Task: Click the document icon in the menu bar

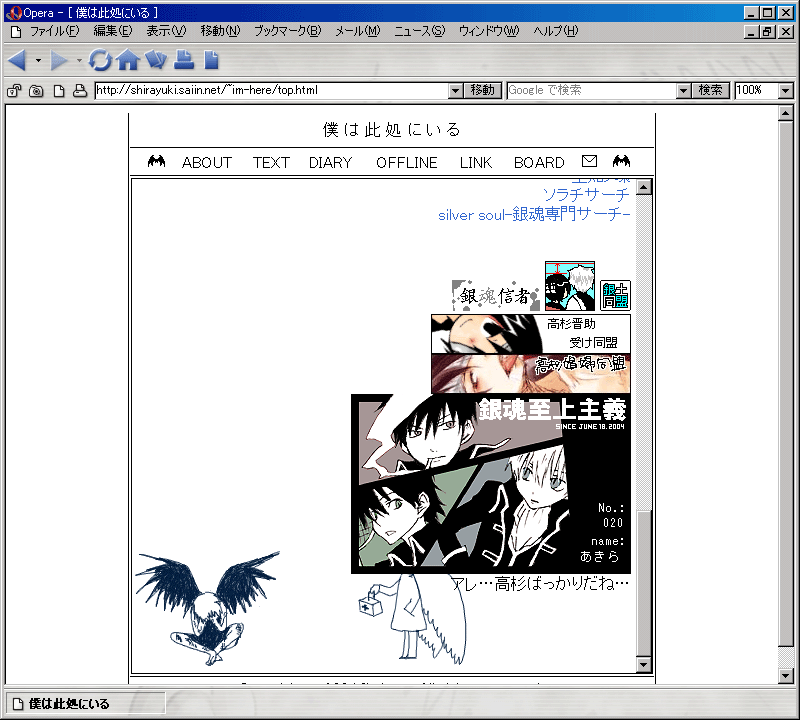Action: point(16,32)
